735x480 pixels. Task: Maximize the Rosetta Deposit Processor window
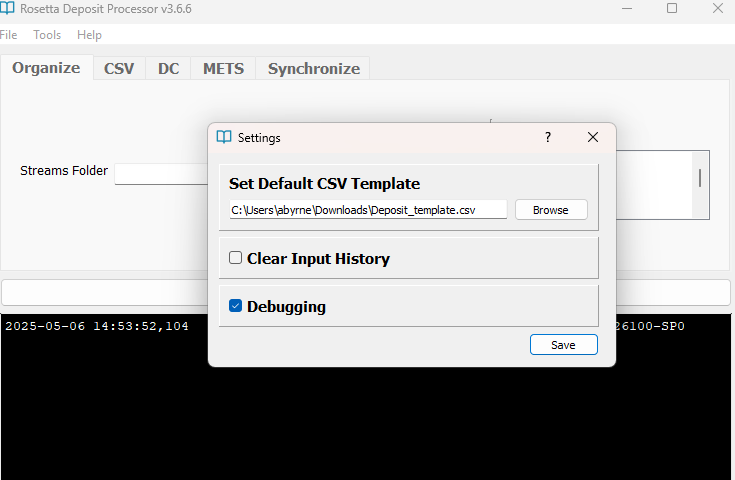(672, 9)
